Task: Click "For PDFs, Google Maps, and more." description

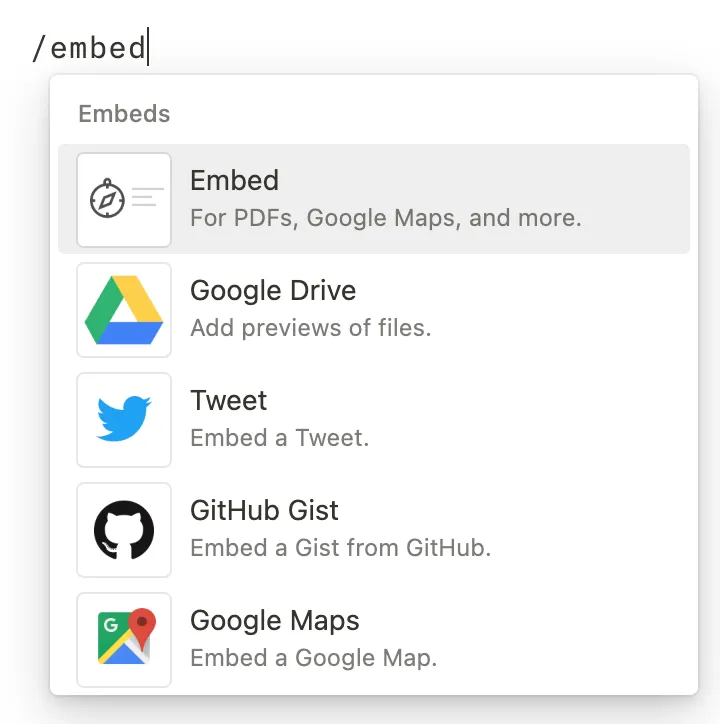Action: coord(386,218)
